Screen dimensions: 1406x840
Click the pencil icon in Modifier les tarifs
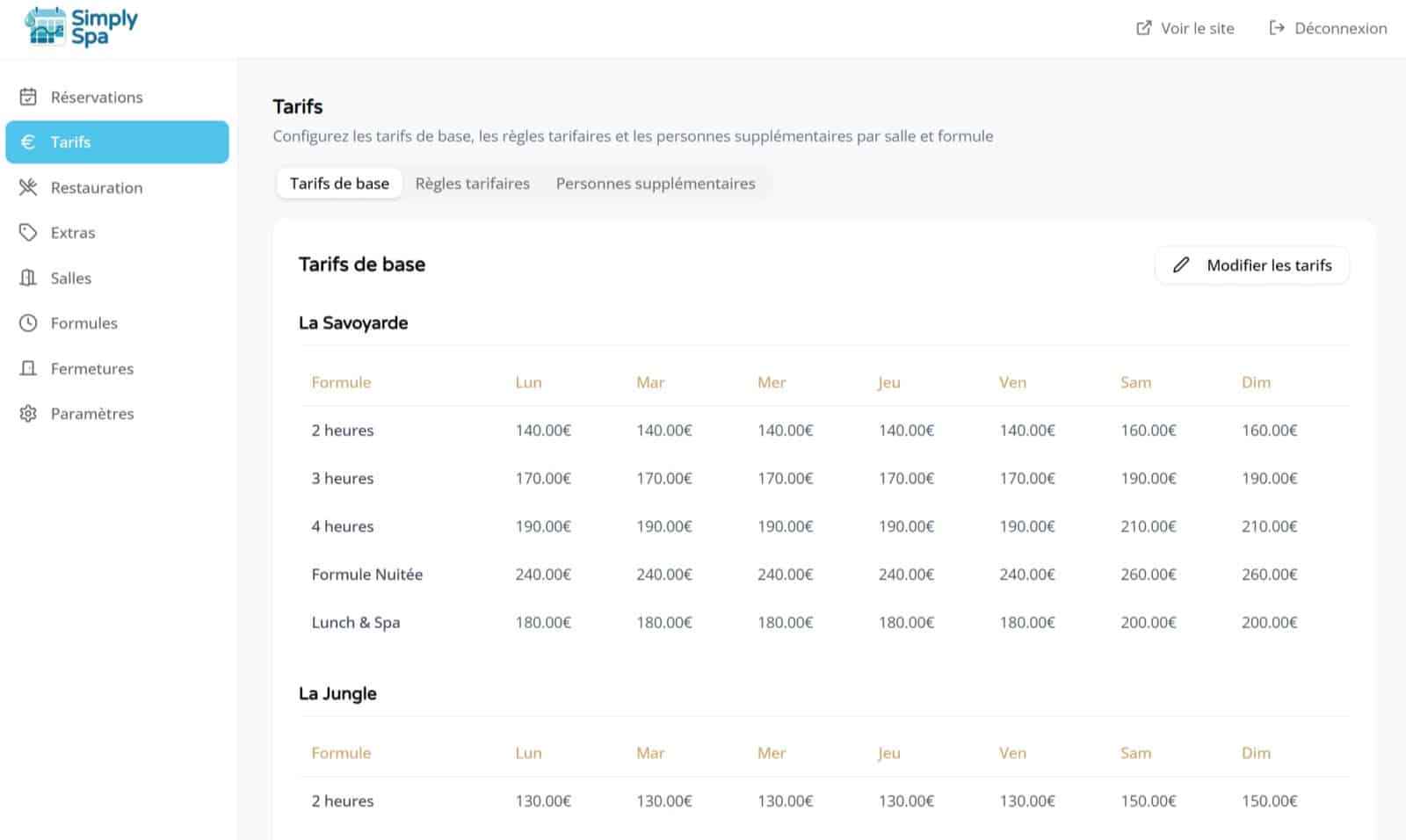pos(1181,265)
